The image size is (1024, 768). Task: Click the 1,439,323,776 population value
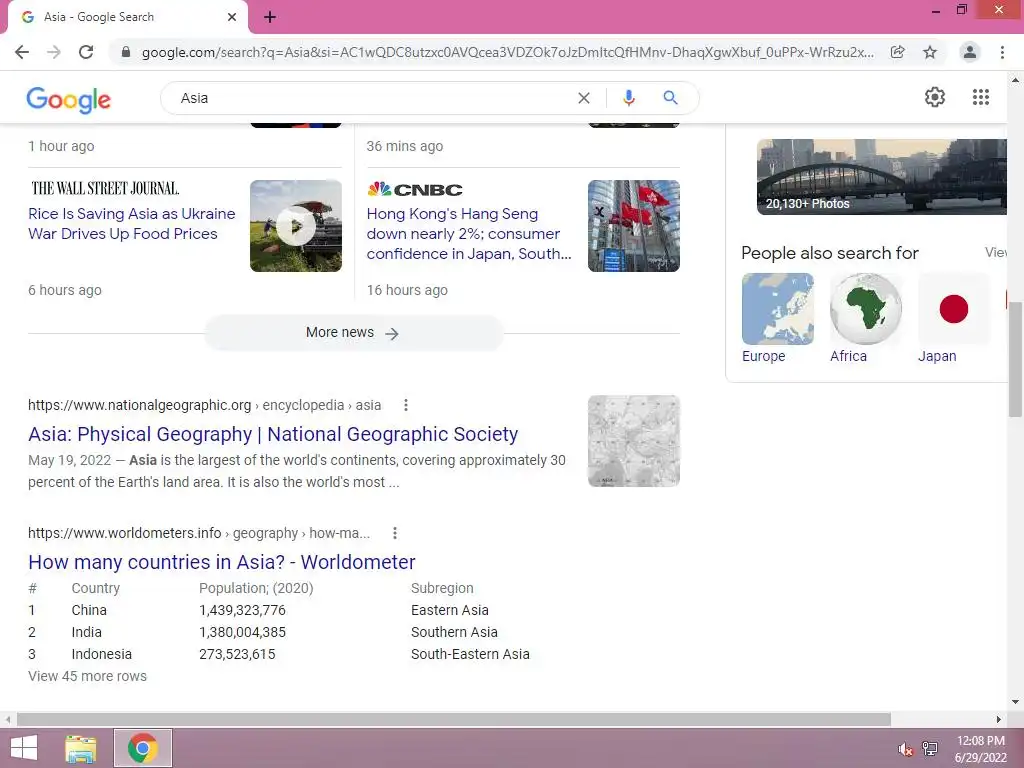pyautogui.click(x=242, y=610)
